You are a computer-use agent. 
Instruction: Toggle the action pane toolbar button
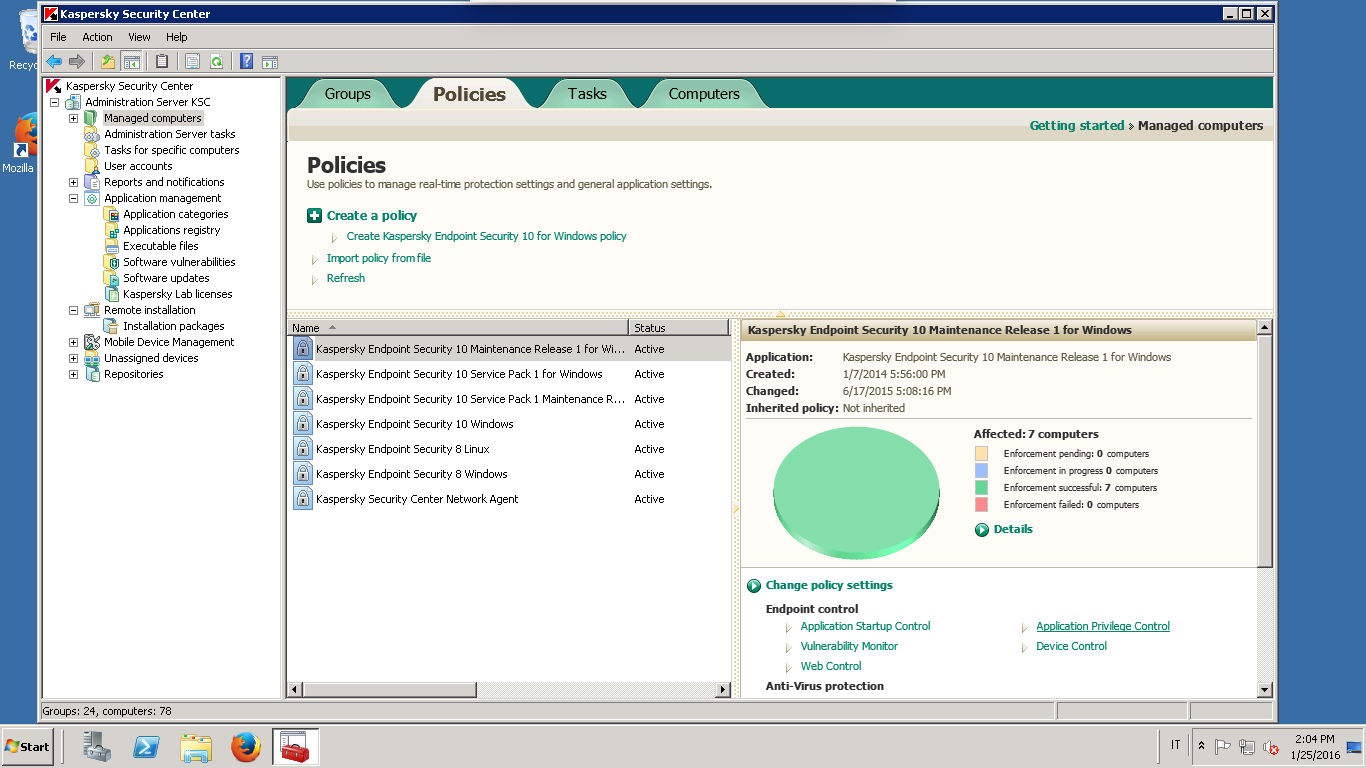coord(270,61)
